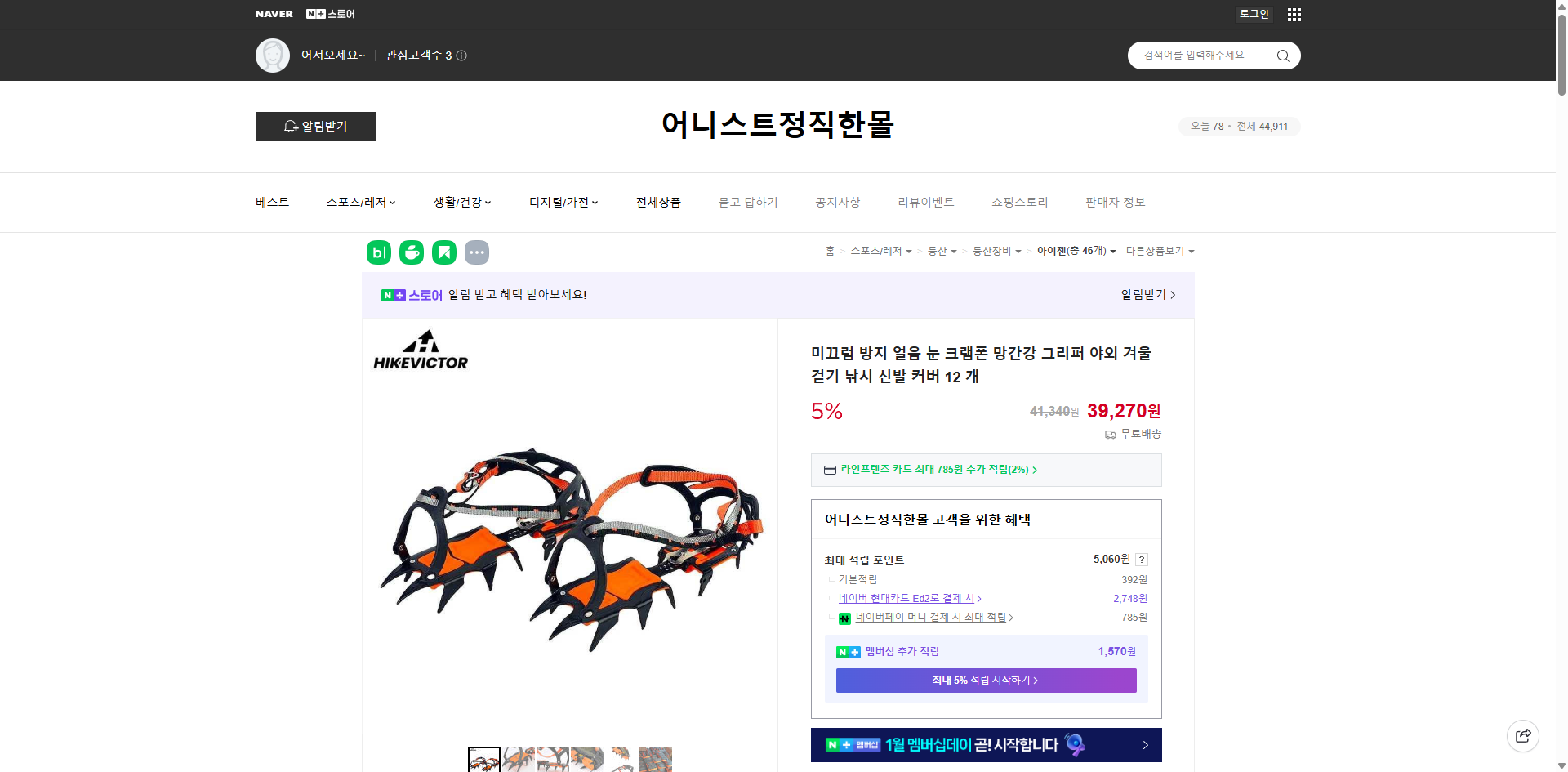
Task: Open the 다른상품보기 dropdown
Action: tap(1160, 251)
